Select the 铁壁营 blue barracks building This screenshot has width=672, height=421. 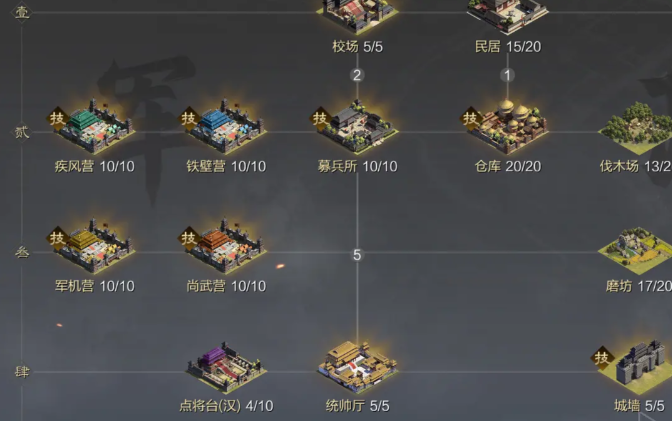point(226,127)
